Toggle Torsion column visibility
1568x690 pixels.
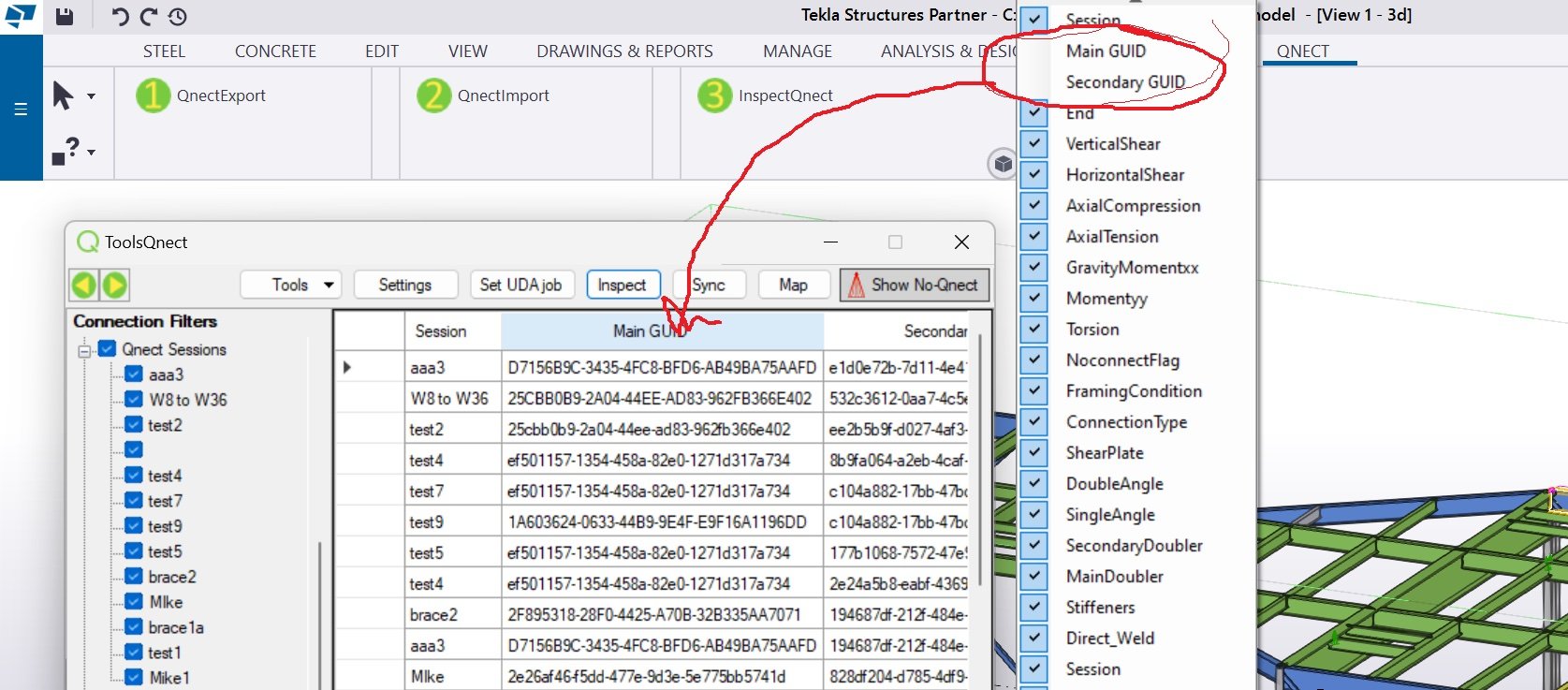1034,329
